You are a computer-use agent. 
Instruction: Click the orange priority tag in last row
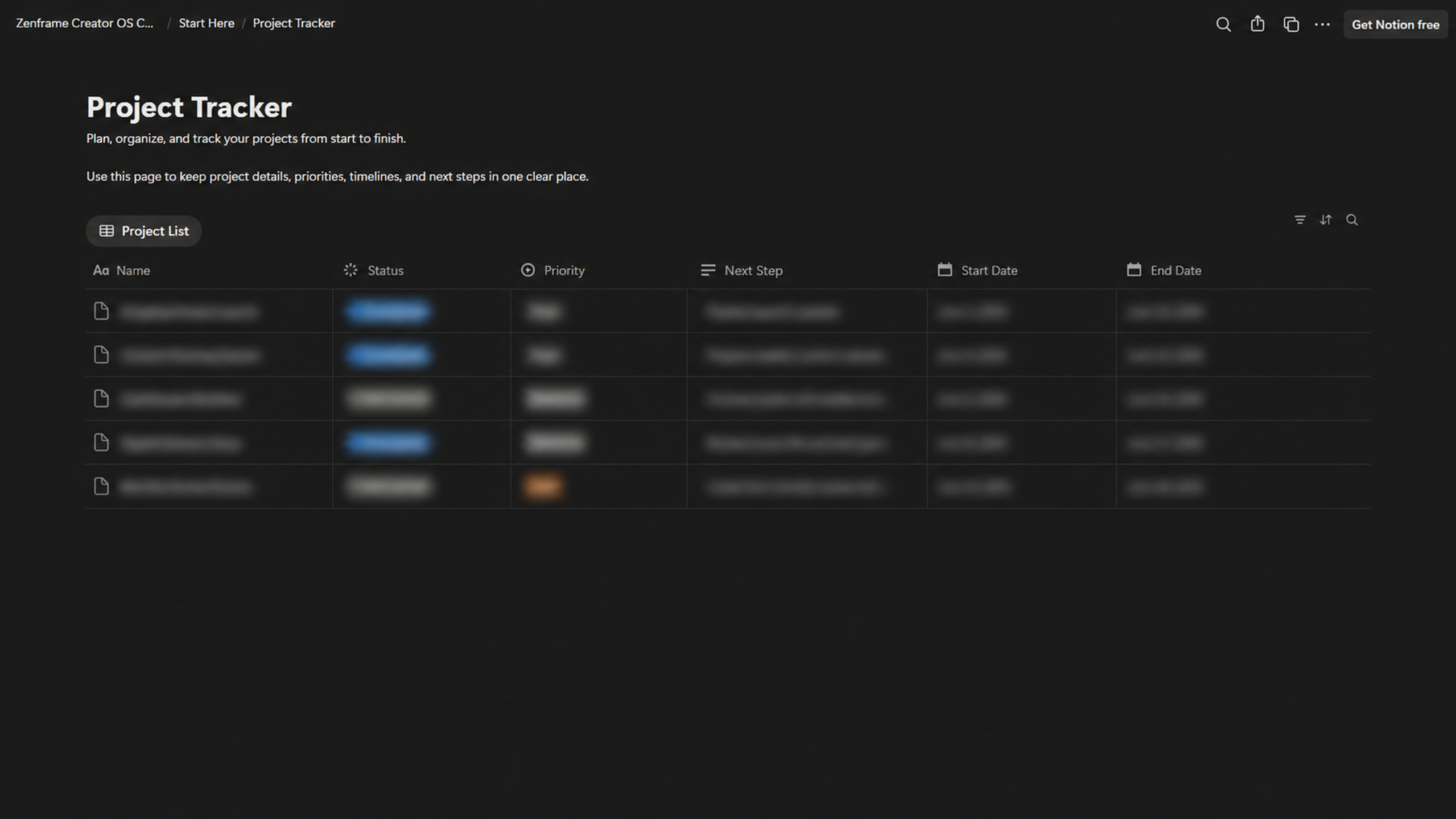(x=543, y=486)
